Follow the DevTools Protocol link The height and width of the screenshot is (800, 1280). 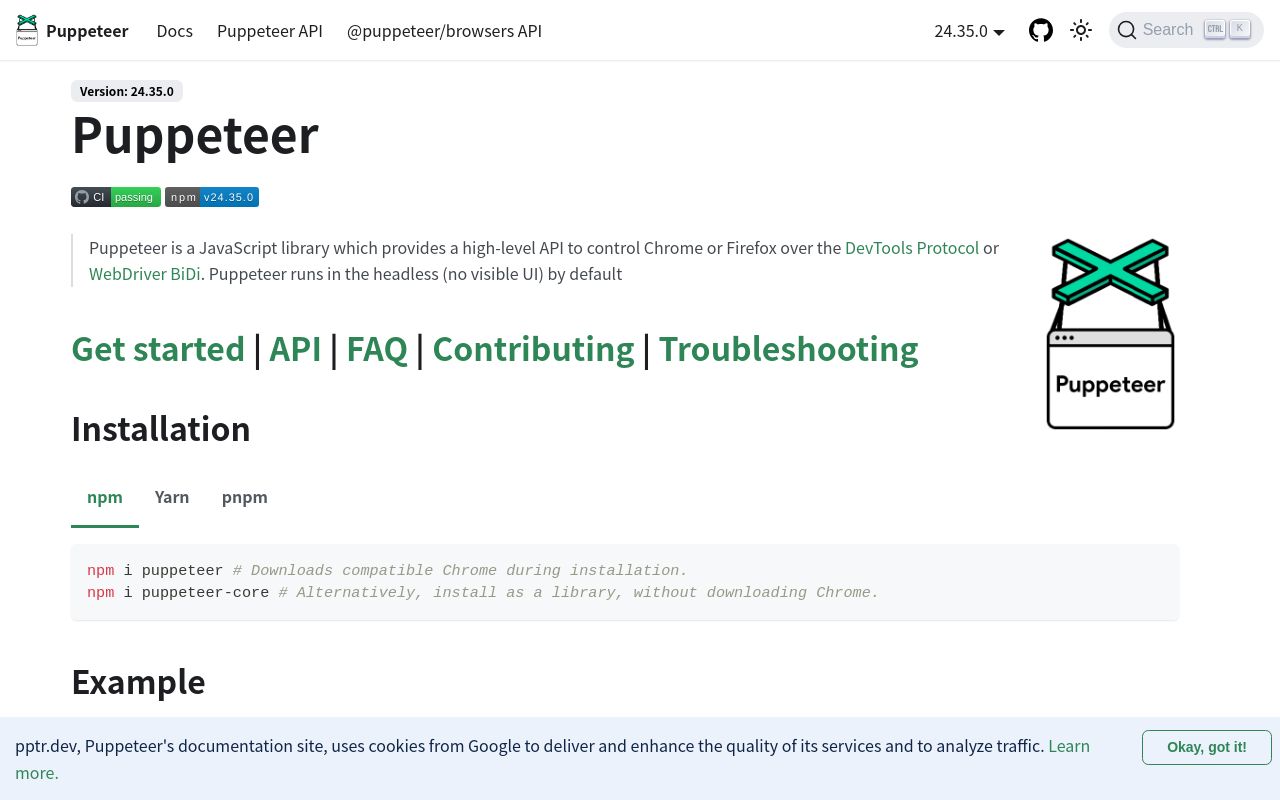pos(912,248)
